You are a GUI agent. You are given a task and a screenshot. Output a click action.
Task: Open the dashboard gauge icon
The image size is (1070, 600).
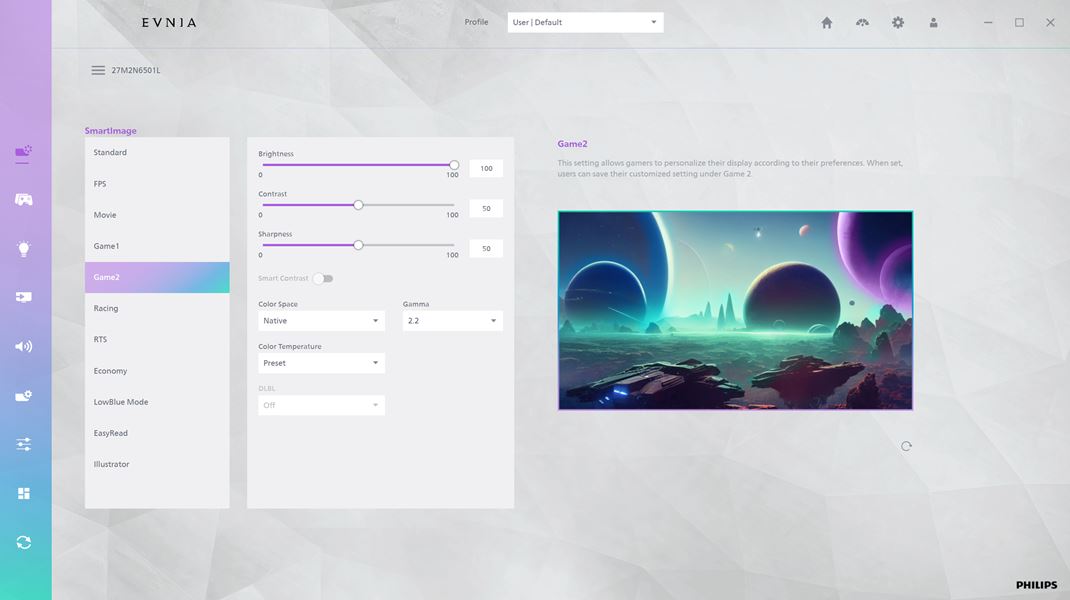pyautogui.click(x=863, y=23)
